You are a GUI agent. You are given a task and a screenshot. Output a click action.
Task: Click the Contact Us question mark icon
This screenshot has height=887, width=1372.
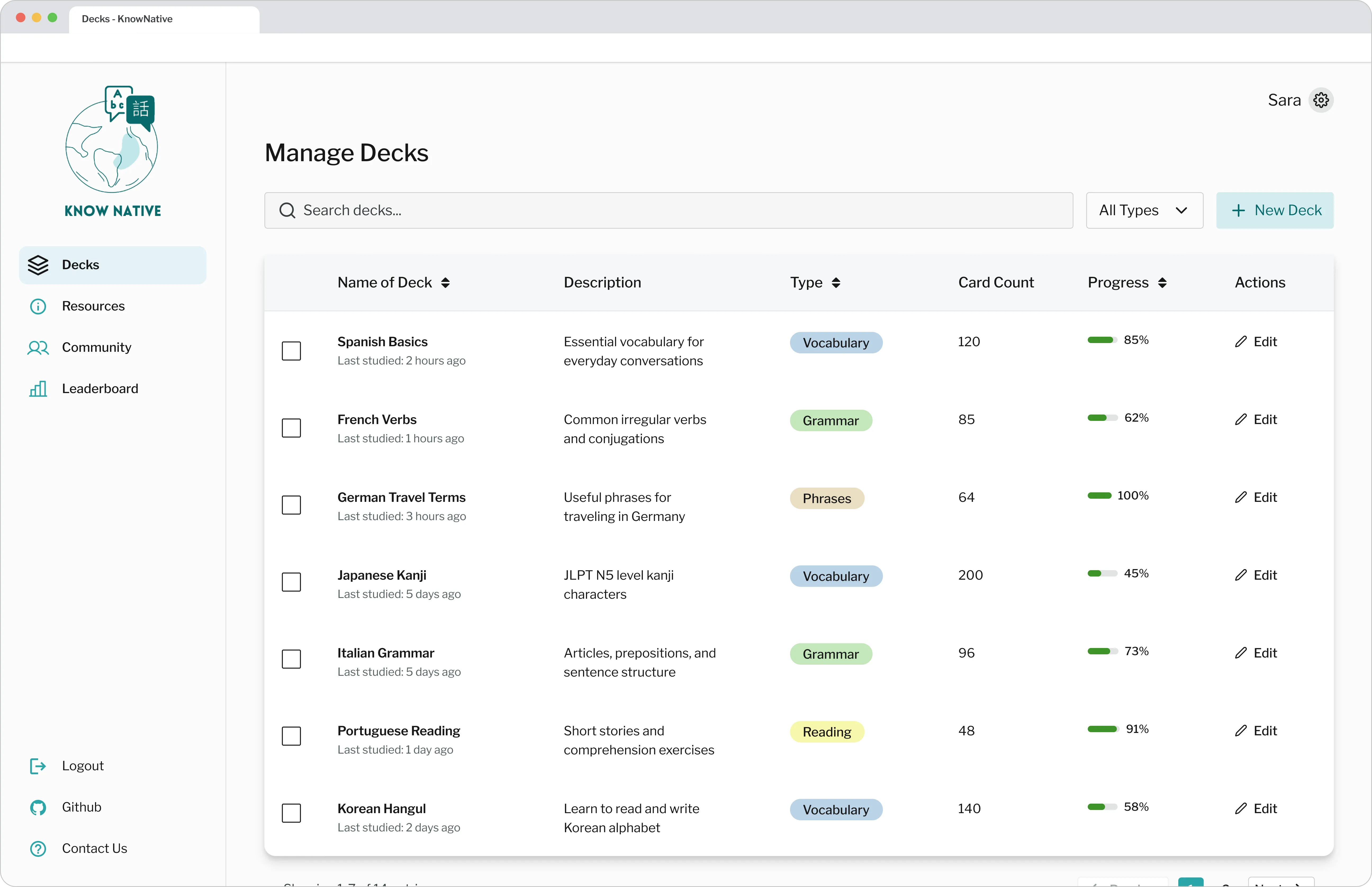tap(38, 849)
